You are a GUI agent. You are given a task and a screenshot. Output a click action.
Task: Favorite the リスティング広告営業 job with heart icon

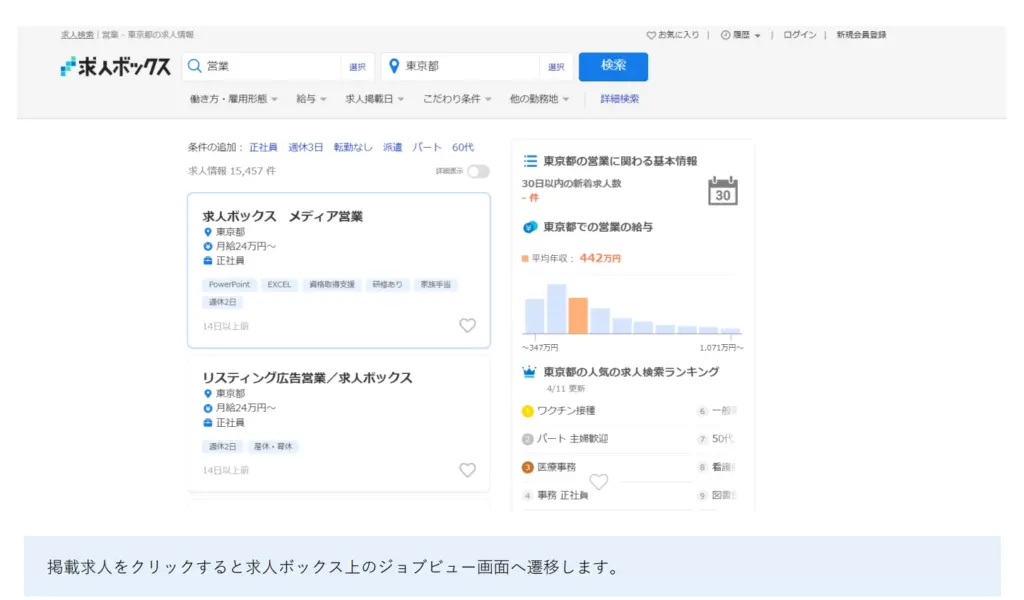coord(468,470)
